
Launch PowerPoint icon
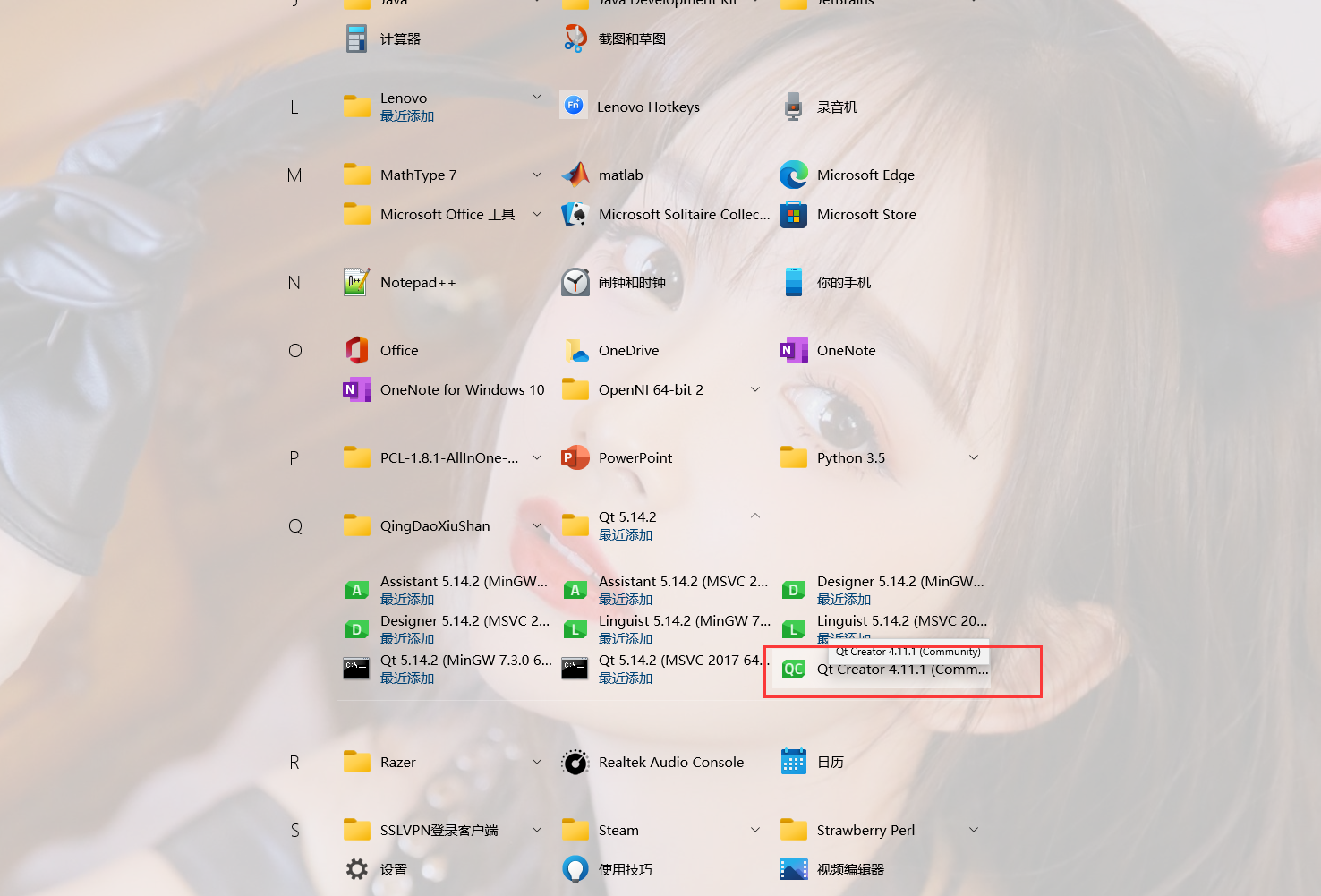click(575, 457)
